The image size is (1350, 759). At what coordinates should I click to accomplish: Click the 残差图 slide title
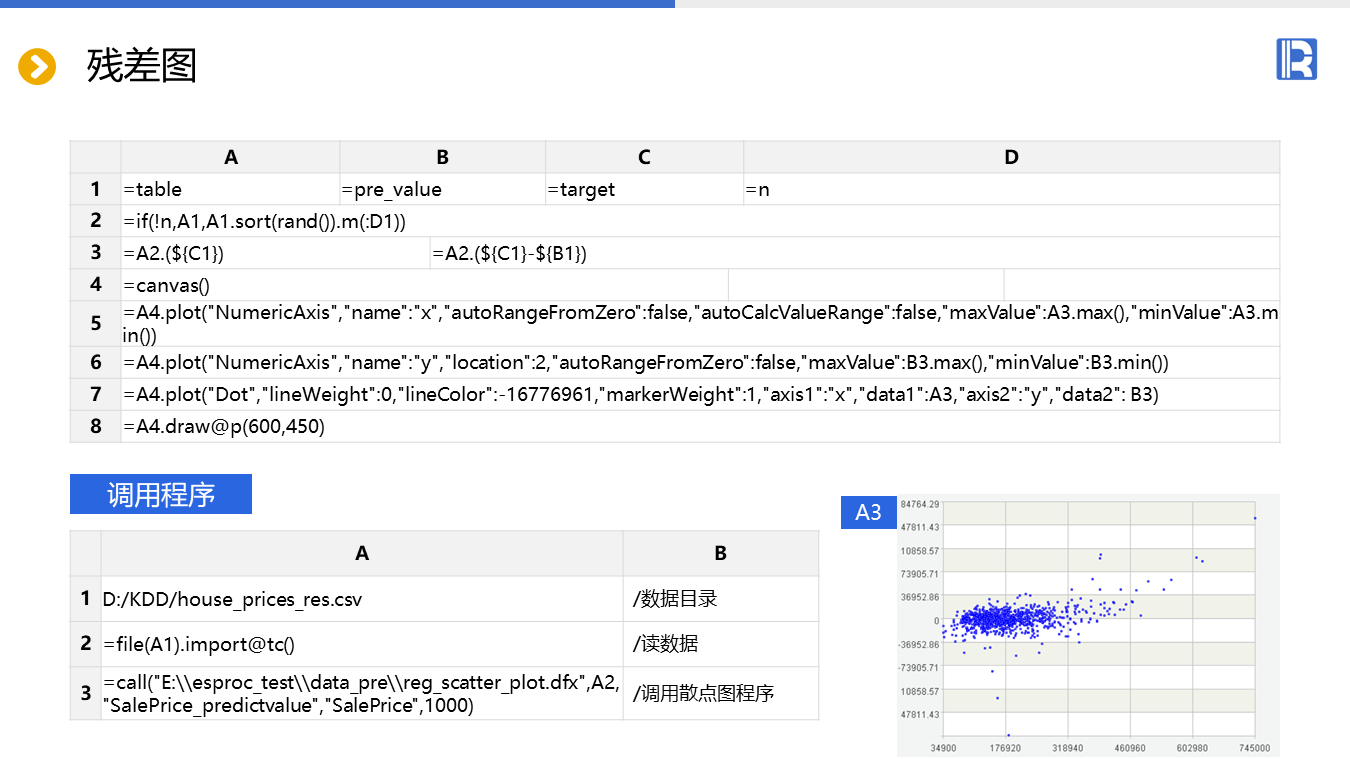[x=142, y=66]
